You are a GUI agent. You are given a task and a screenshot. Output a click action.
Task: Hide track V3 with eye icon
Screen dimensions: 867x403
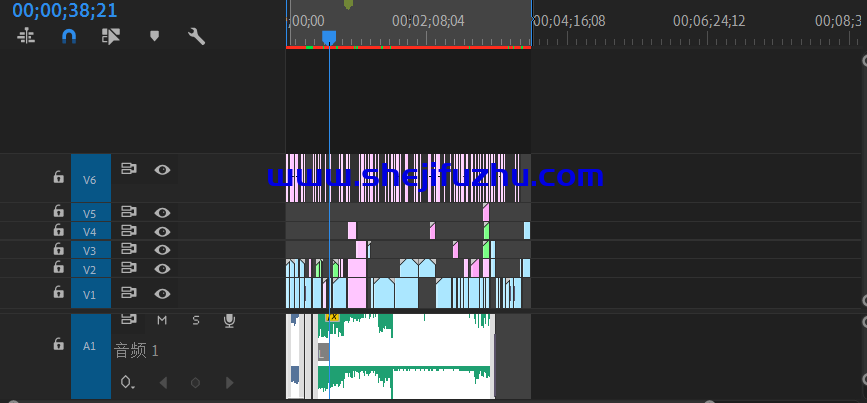[162, 250]
